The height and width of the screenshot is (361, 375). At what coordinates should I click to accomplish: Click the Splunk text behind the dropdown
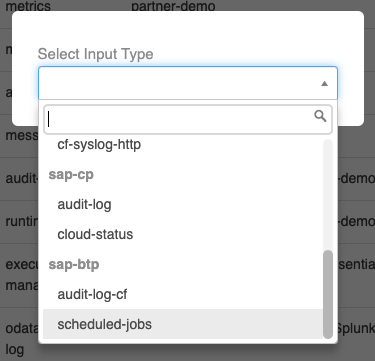click(x=356, y=328)
